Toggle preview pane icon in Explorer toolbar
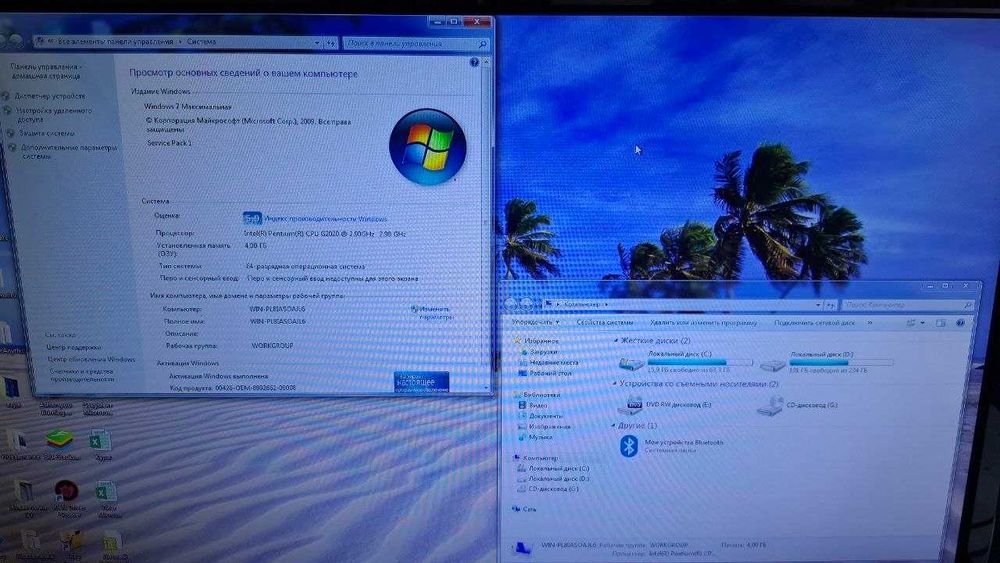This screenshot has height=563, width=1000. (941, 323)
